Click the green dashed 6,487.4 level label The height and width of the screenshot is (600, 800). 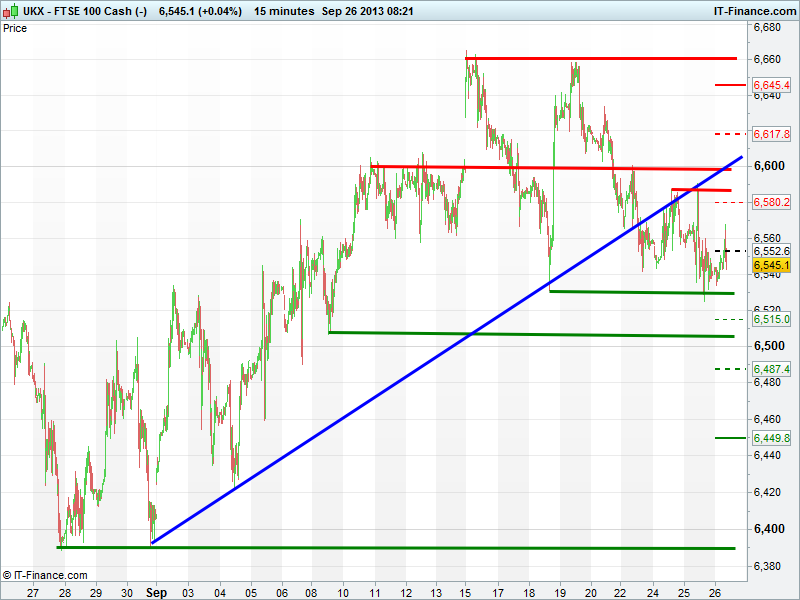(x=771, y=369)
